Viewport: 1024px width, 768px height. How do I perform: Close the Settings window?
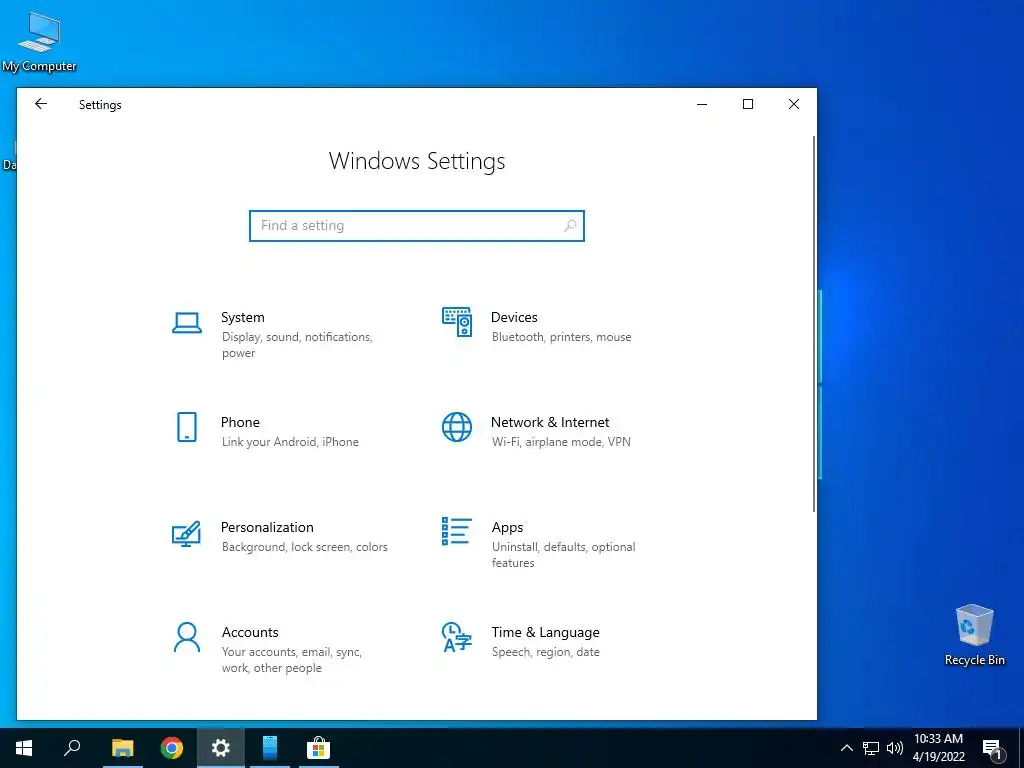[793, 104]
